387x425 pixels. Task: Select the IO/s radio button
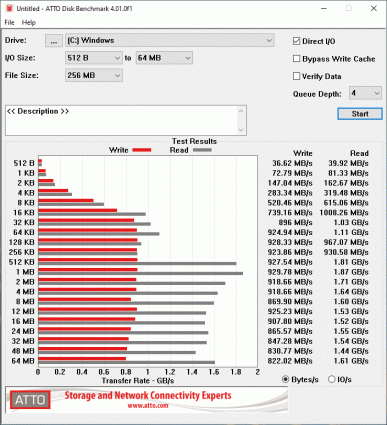331,379
